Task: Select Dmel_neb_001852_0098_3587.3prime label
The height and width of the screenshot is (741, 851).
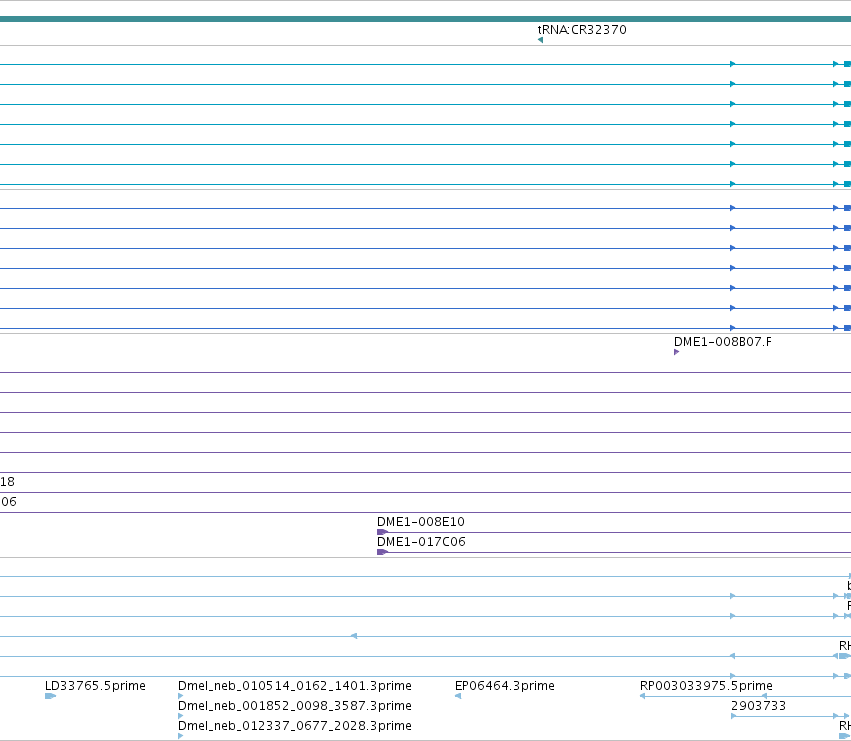Action: [295, 706]
